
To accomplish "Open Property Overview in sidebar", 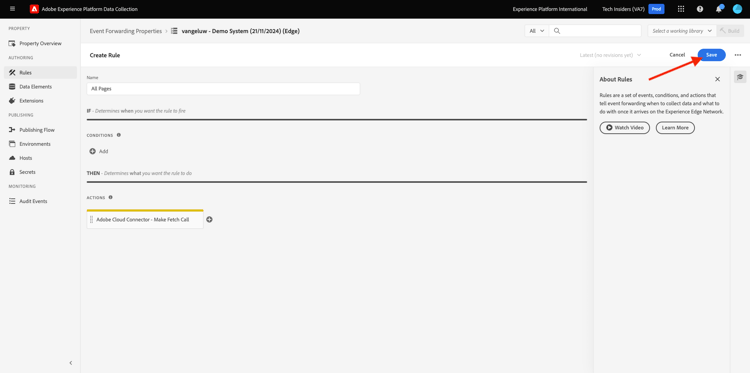I will (x=40, y=44).
